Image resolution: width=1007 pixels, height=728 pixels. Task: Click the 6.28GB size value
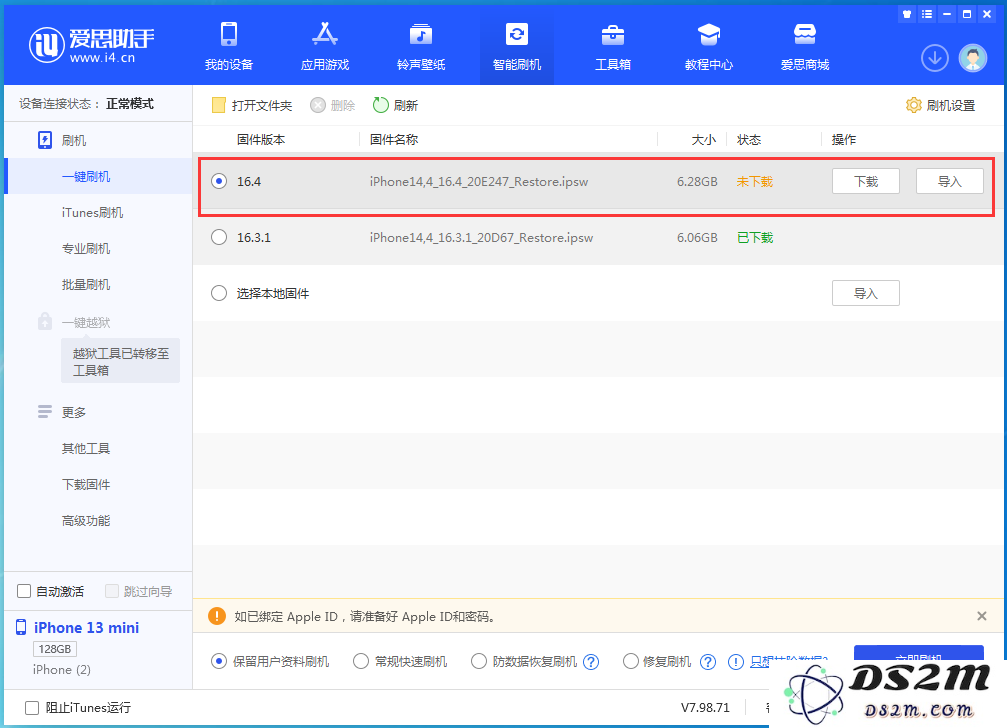point(697,182)
